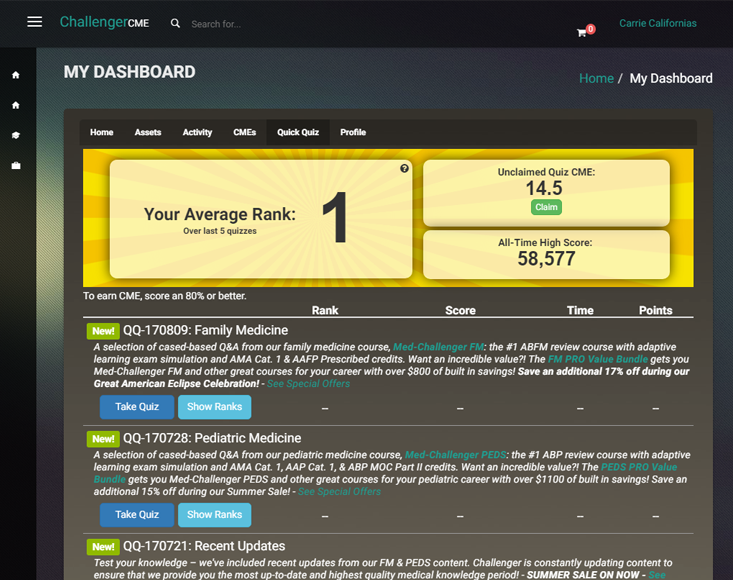Click the QQ-170721: Recent Updates title
The image size is (733, 580).
(204, 546)
